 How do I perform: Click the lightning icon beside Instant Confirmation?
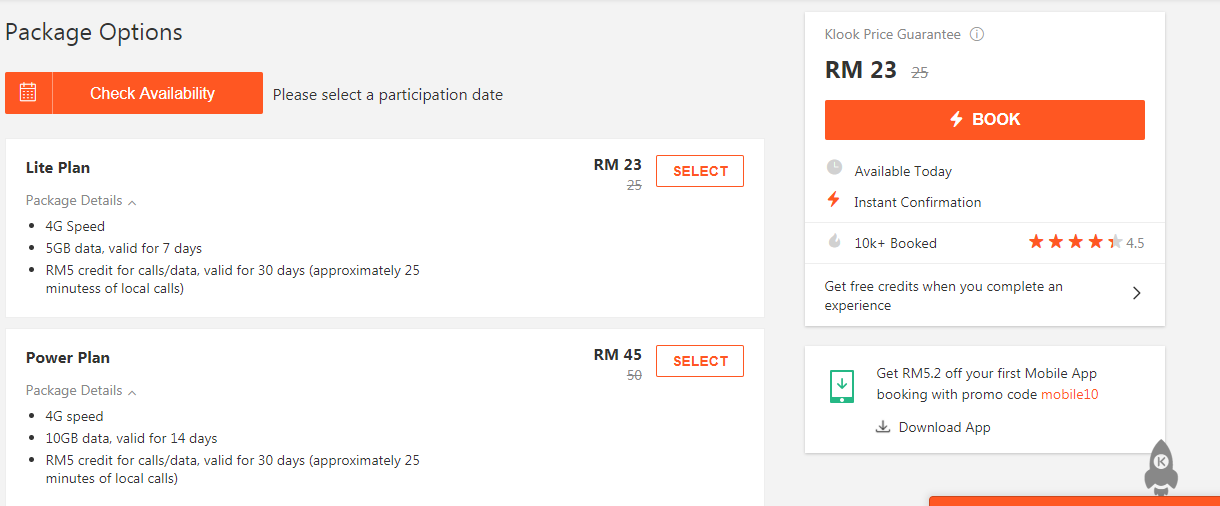coord(834,200)
